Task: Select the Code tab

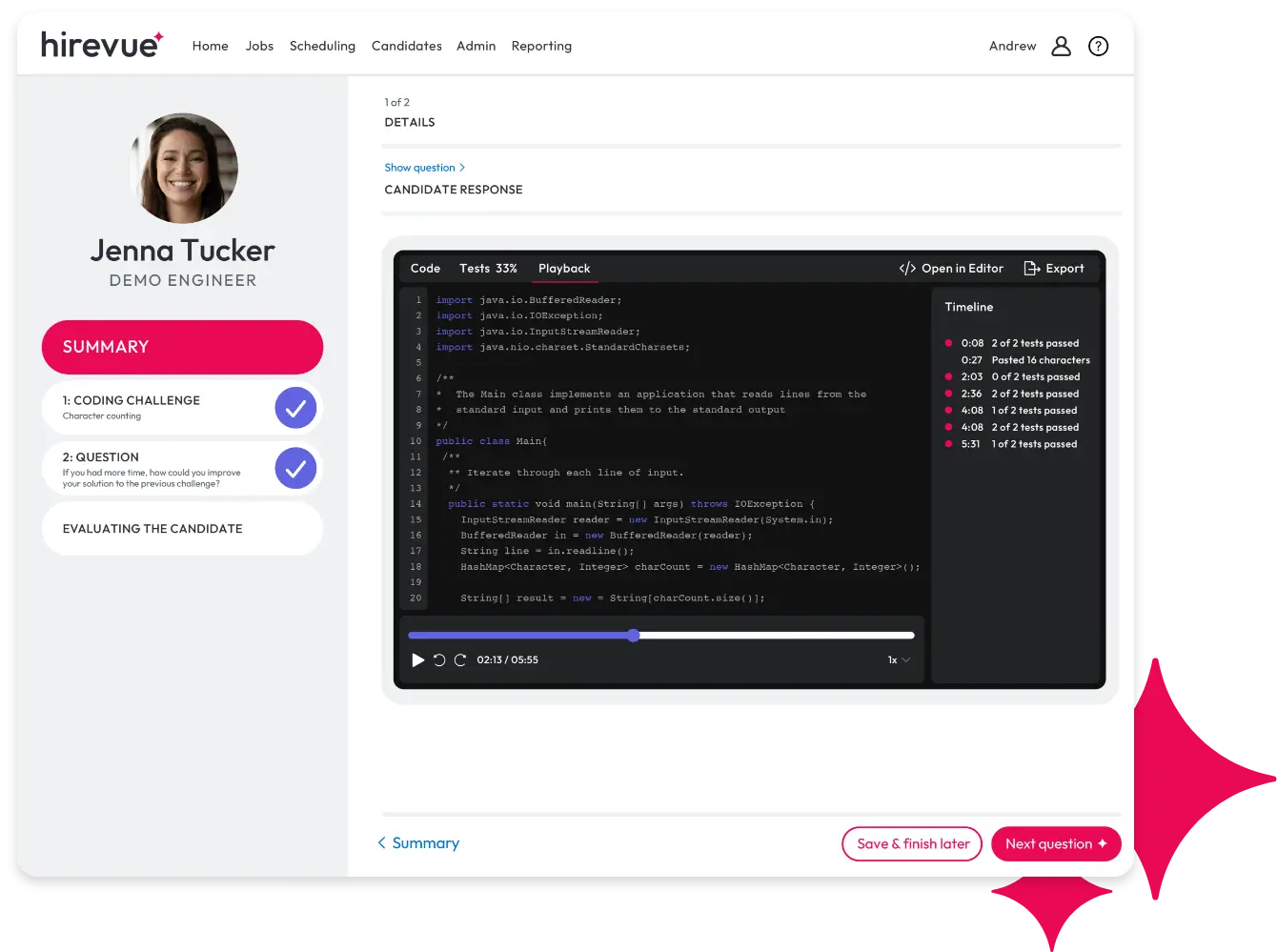Action: pyautogui.click(x=425, y=269)
